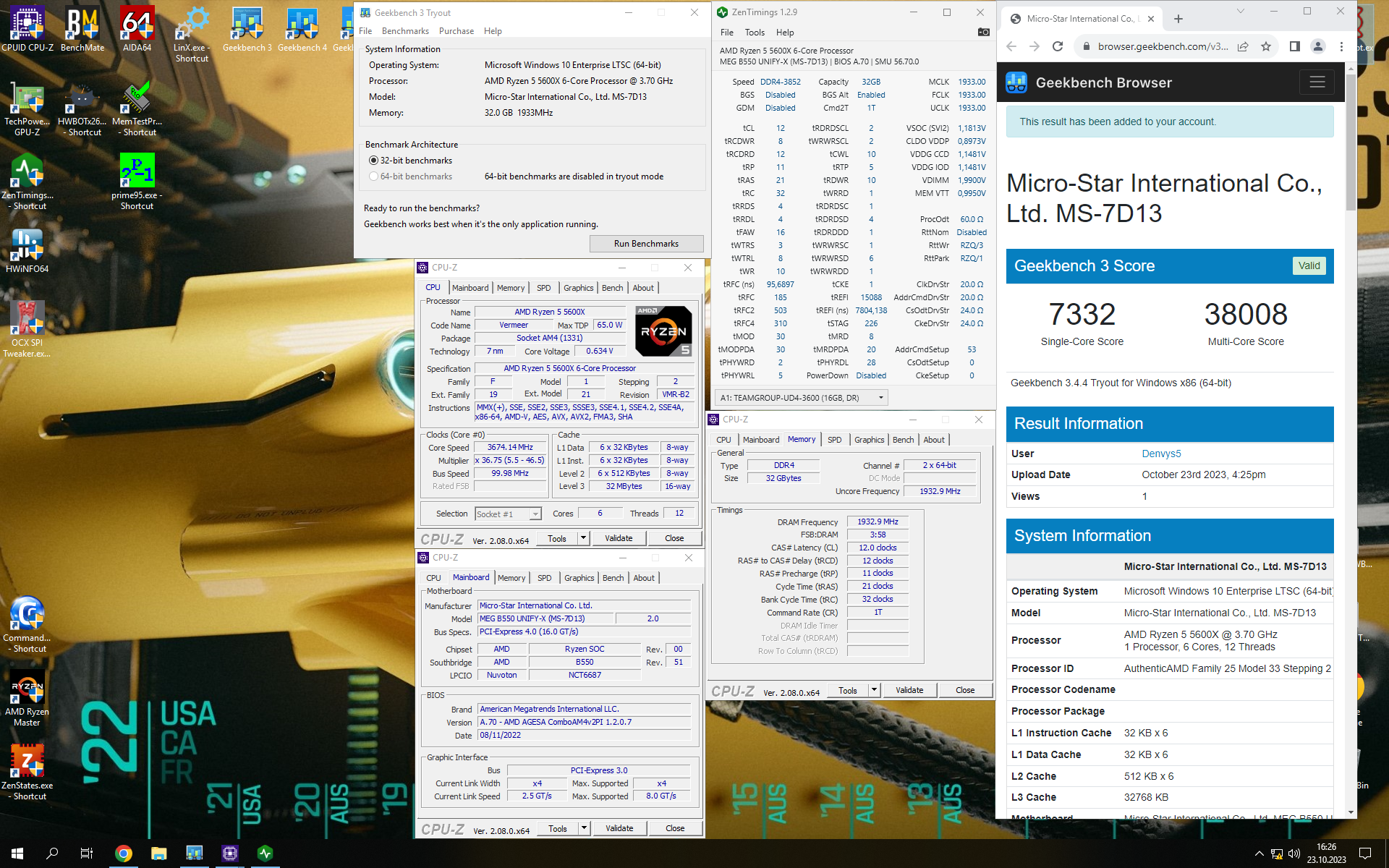The width and height of the screenshot is (1389, 868).
Task: Launch AIDA64 desktop icon
Action: [137, 29]
